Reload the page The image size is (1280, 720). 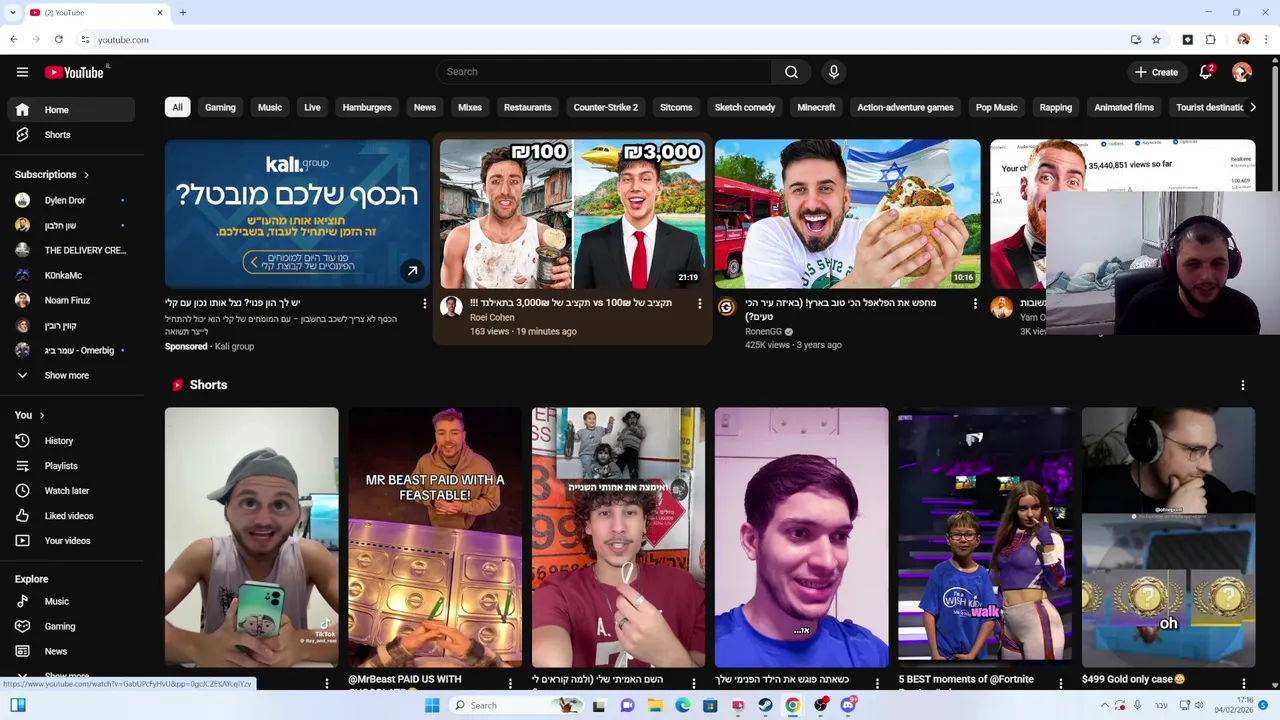[x=59, y=40]
